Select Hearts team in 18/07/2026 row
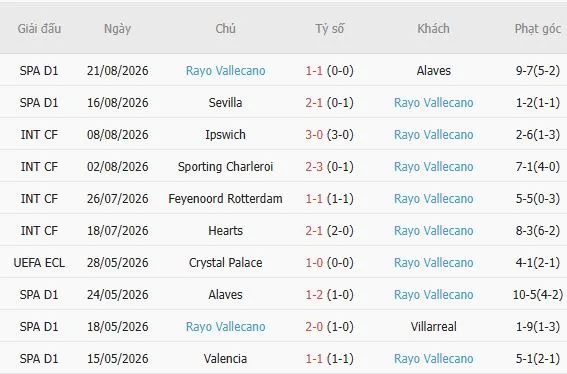This screenshot has height=374, width=567. point(225,231)
